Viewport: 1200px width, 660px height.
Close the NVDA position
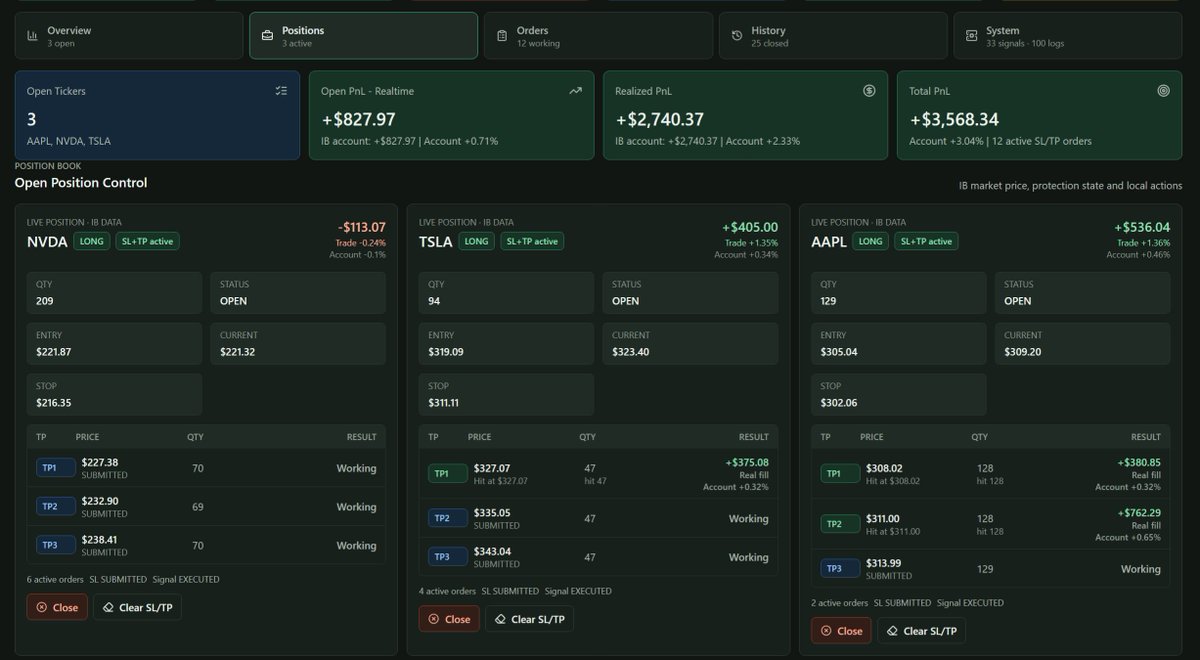pos(57,607)
